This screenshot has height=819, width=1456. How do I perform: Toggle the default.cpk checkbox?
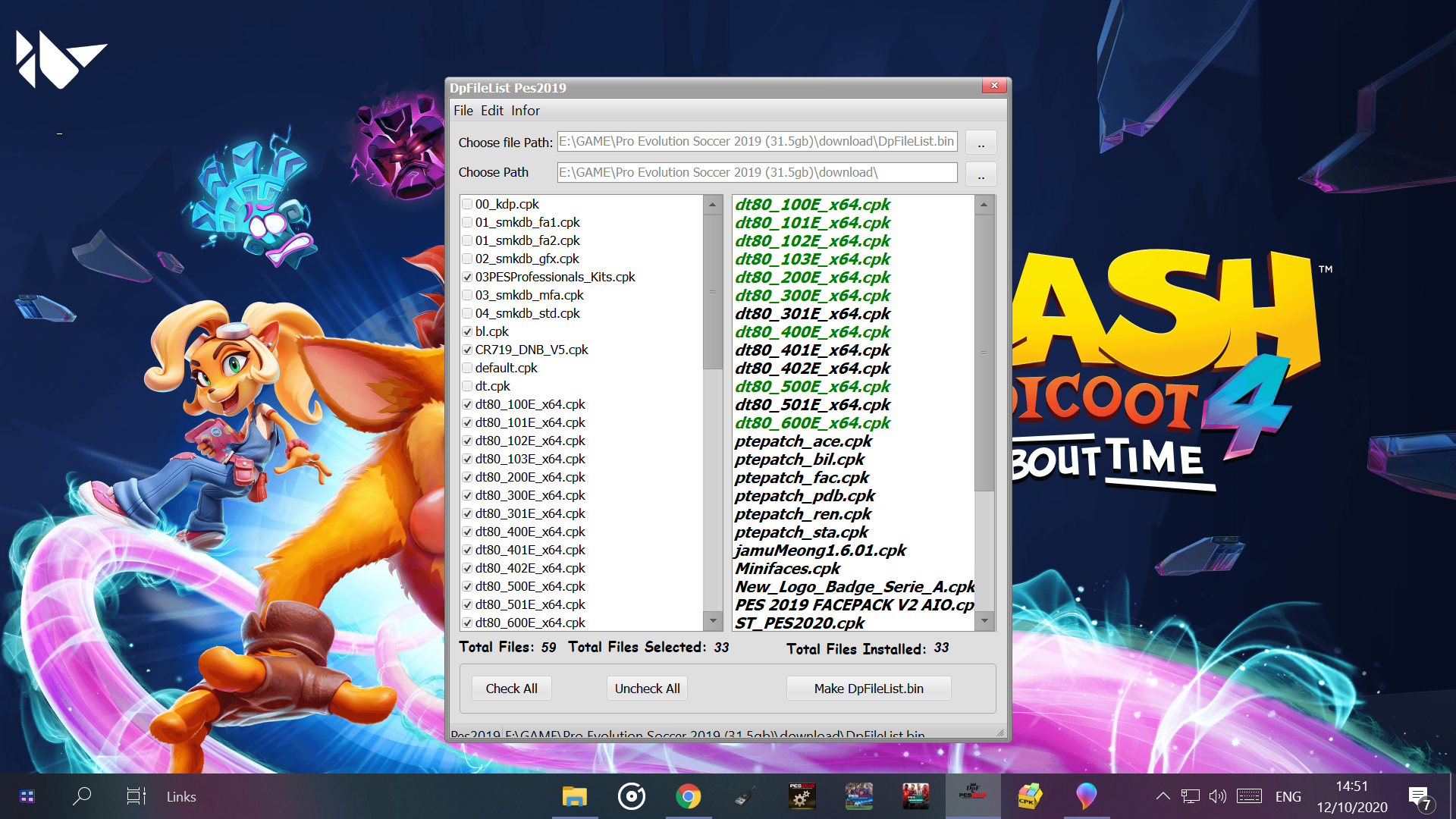468,368
